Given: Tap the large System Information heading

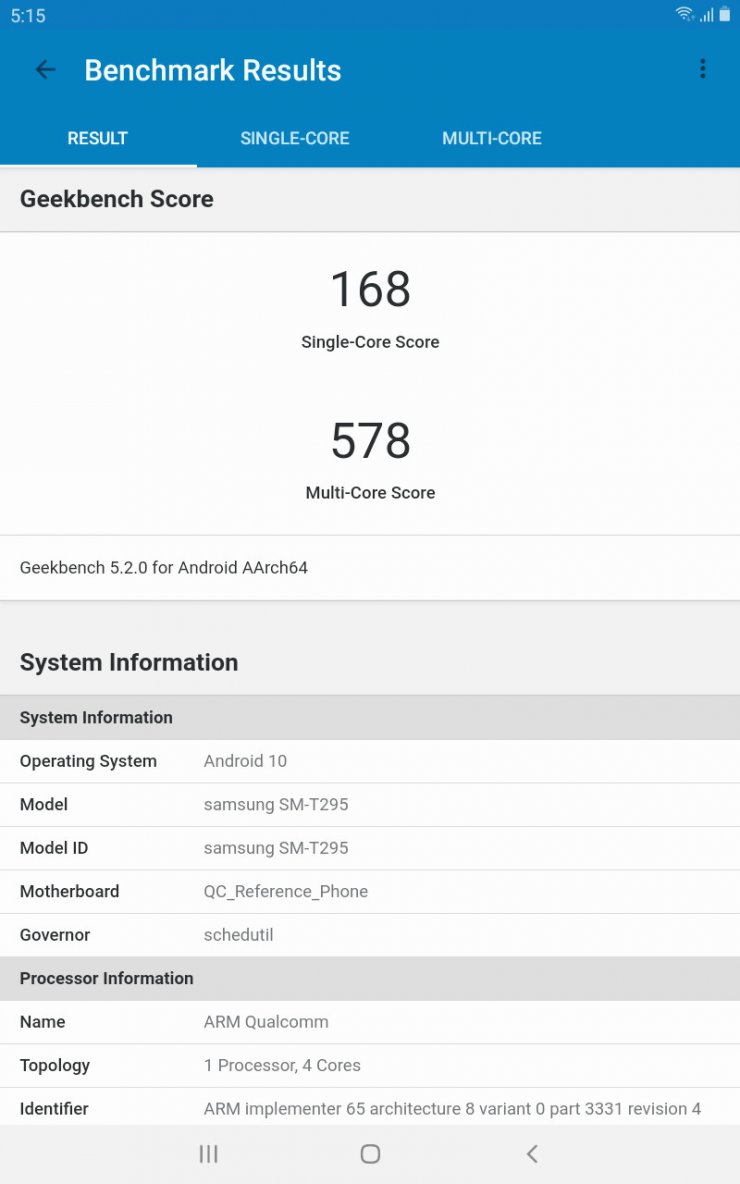Looking at the screenshot, I should point(128,662).
